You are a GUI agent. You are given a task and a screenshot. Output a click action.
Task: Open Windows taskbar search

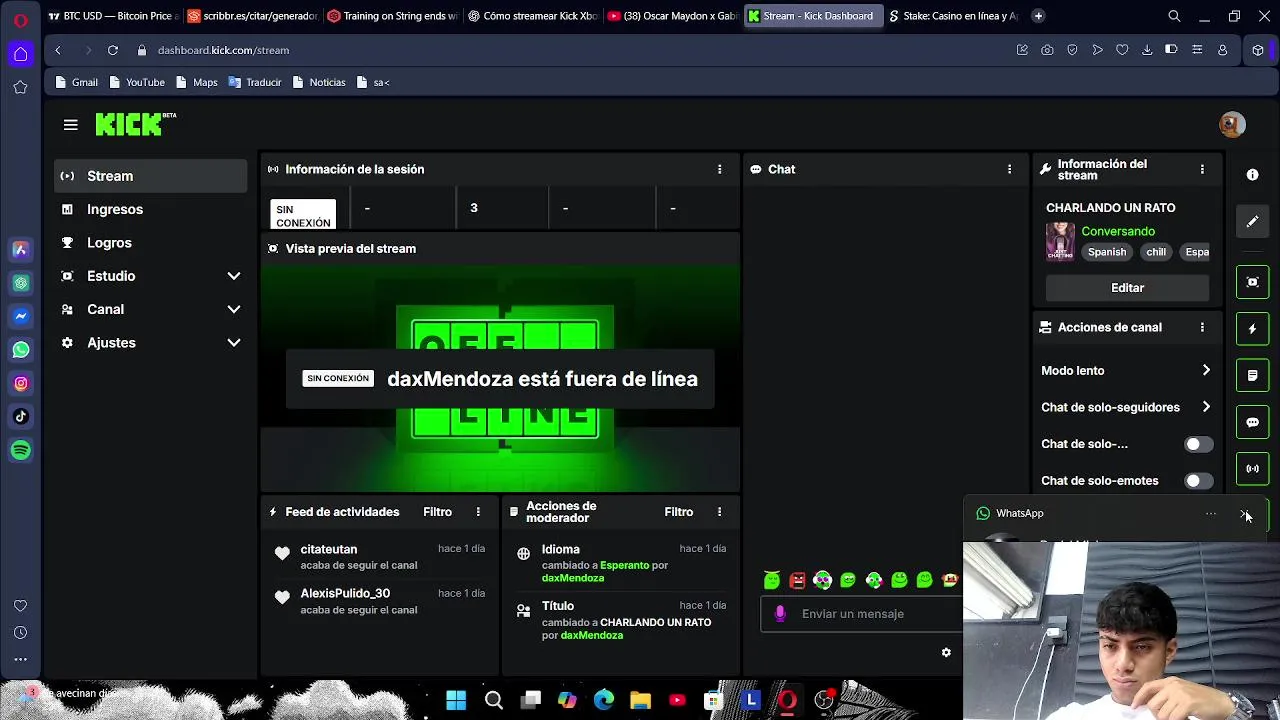[x=493, y=700]
